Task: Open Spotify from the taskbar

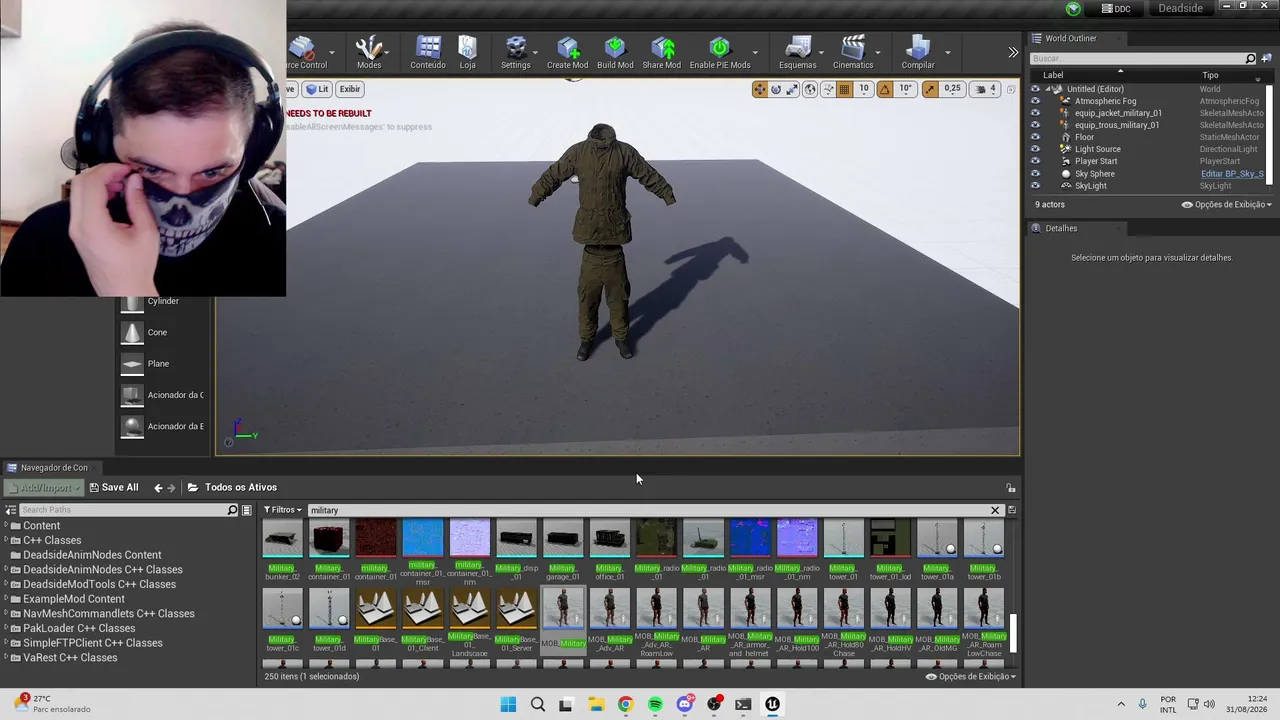Action: click(655, 704)
